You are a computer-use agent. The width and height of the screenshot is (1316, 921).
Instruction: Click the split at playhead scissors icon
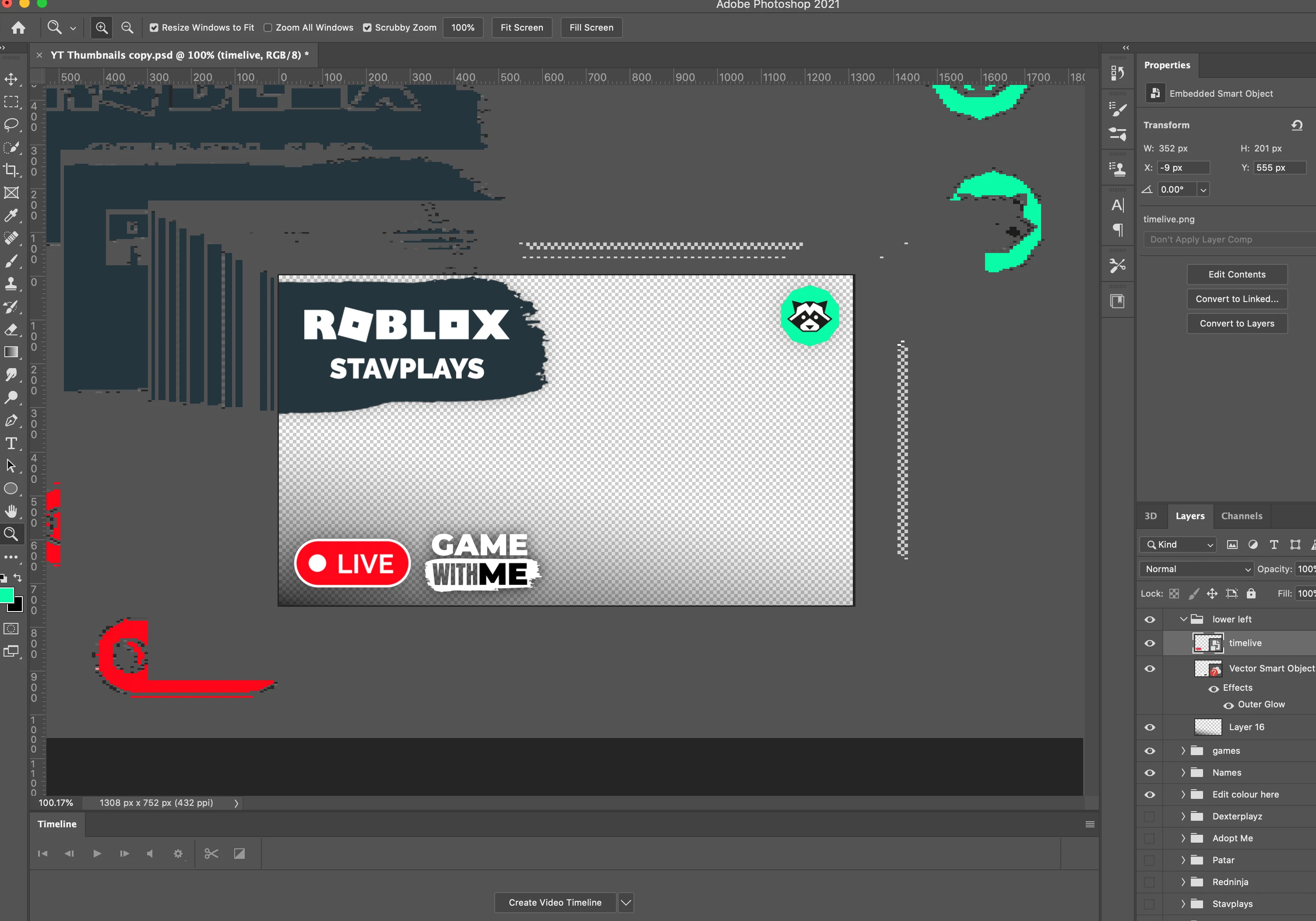tap(211, 854)
